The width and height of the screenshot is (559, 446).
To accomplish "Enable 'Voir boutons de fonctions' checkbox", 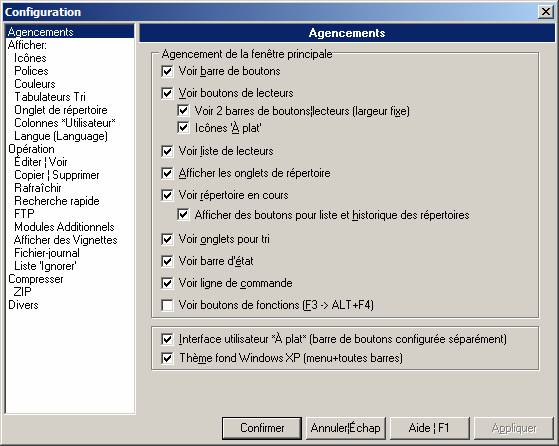I will (x=167, y=305).
